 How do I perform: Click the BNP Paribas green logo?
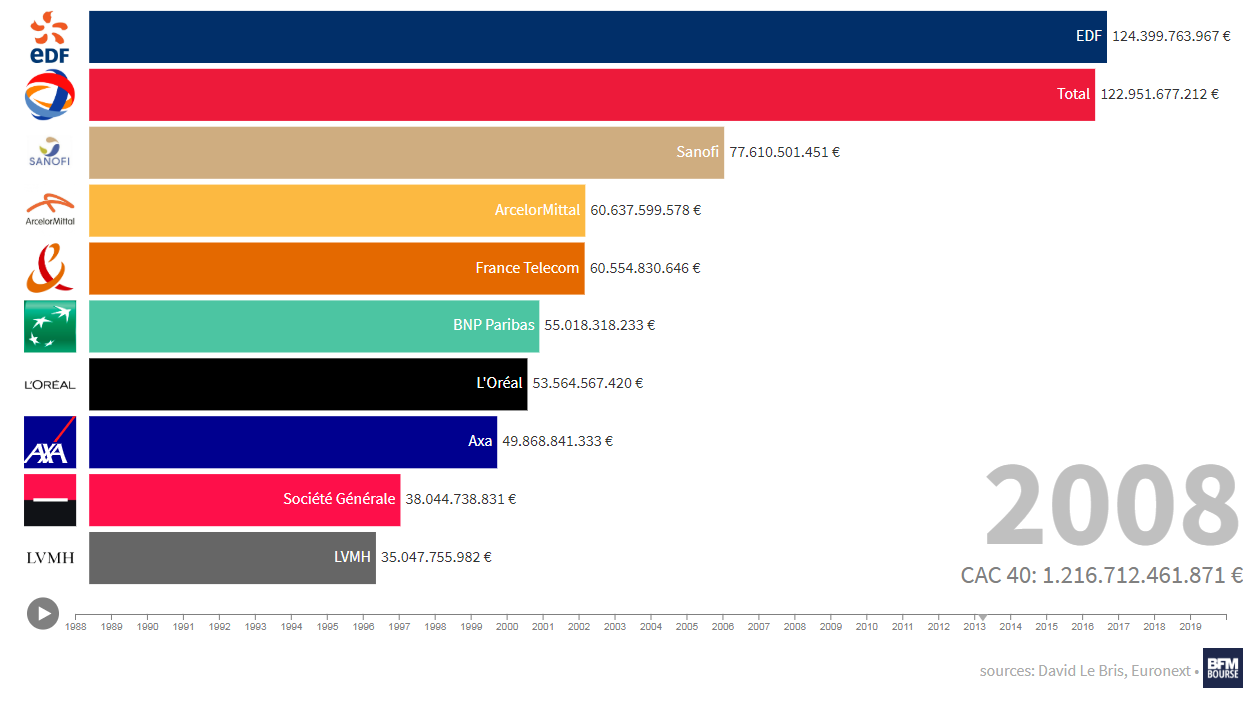coord(50,326)
